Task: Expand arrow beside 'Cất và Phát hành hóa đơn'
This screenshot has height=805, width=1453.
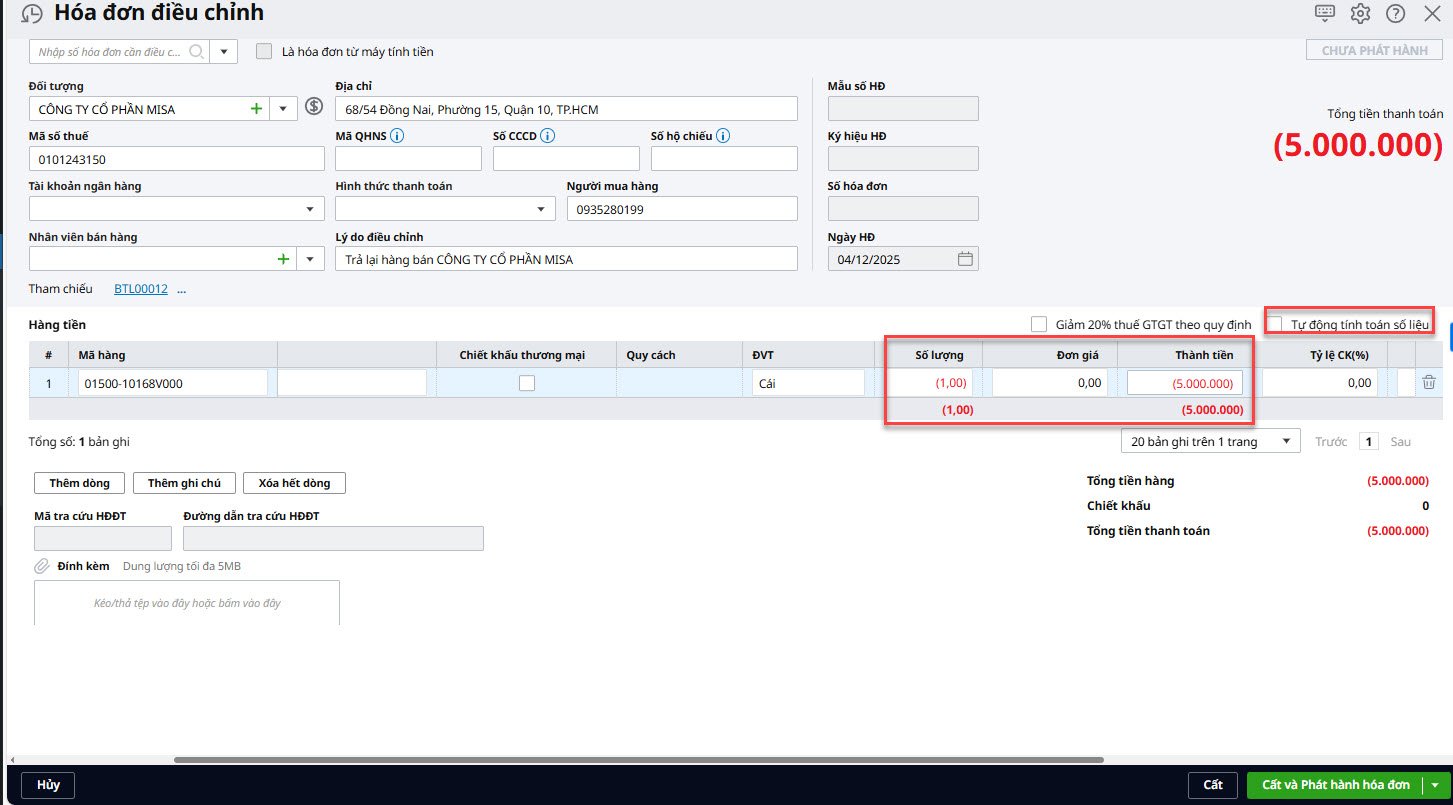Action: pyautogui.click(x=1435, y=785)
